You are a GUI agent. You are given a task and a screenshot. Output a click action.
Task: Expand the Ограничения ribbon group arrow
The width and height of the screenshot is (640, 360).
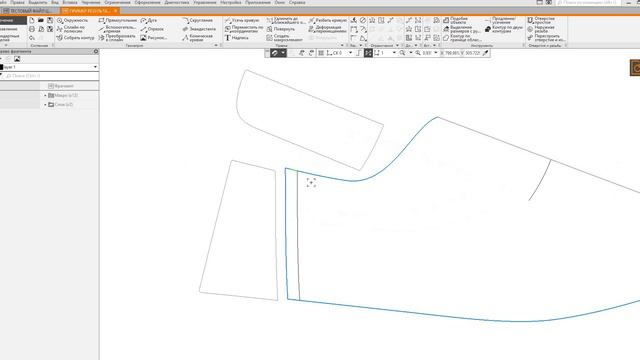pos(398,45)
